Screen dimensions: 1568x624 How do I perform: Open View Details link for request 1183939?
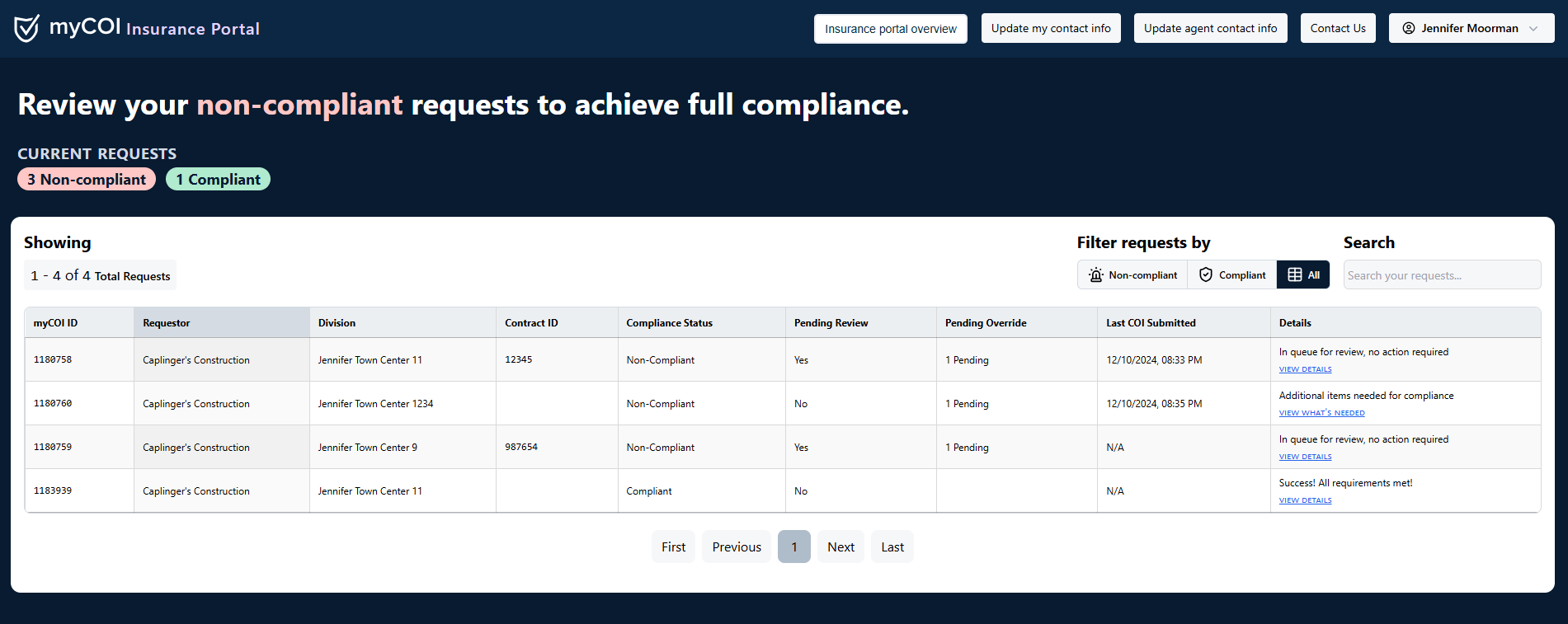1305,500
